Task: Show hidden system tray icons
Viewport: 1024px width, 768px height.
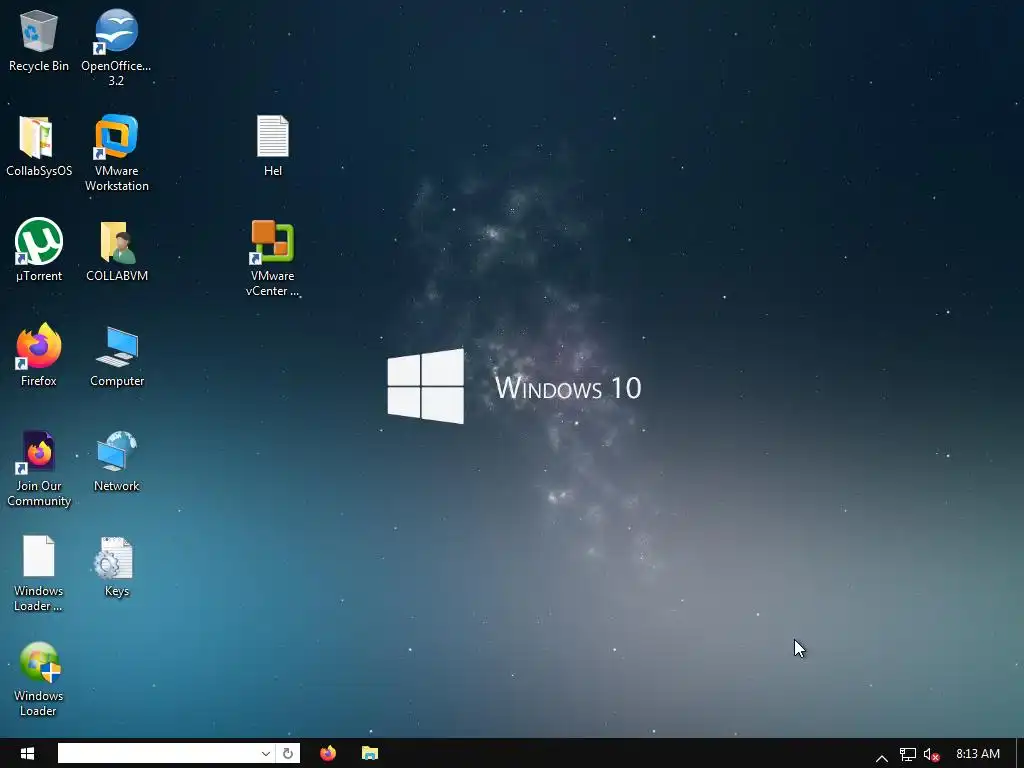Action: pyautogui.click(x=882, y=757)
